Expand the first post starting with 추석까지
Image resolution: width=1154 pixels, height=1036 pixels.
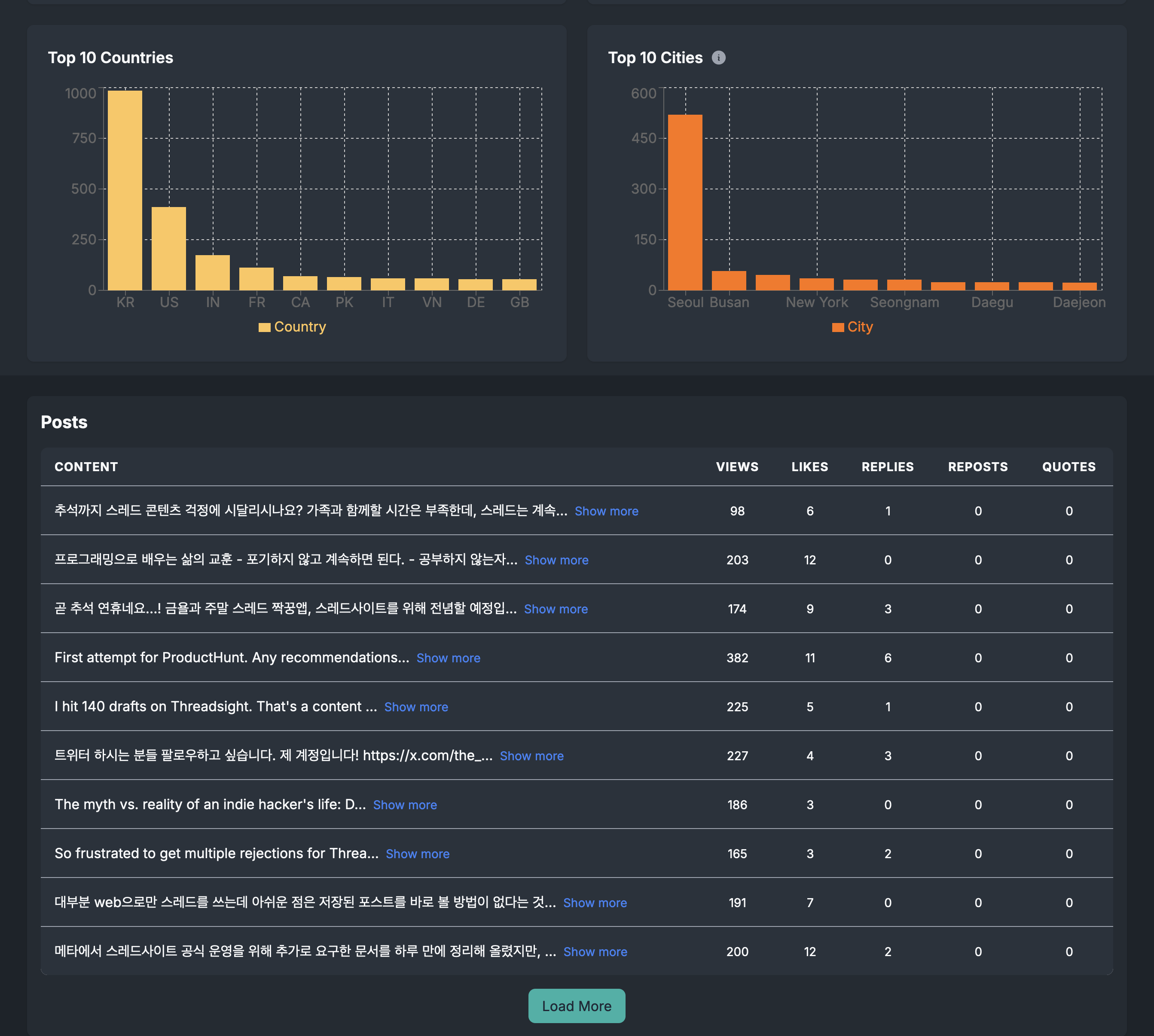(606, 511)
